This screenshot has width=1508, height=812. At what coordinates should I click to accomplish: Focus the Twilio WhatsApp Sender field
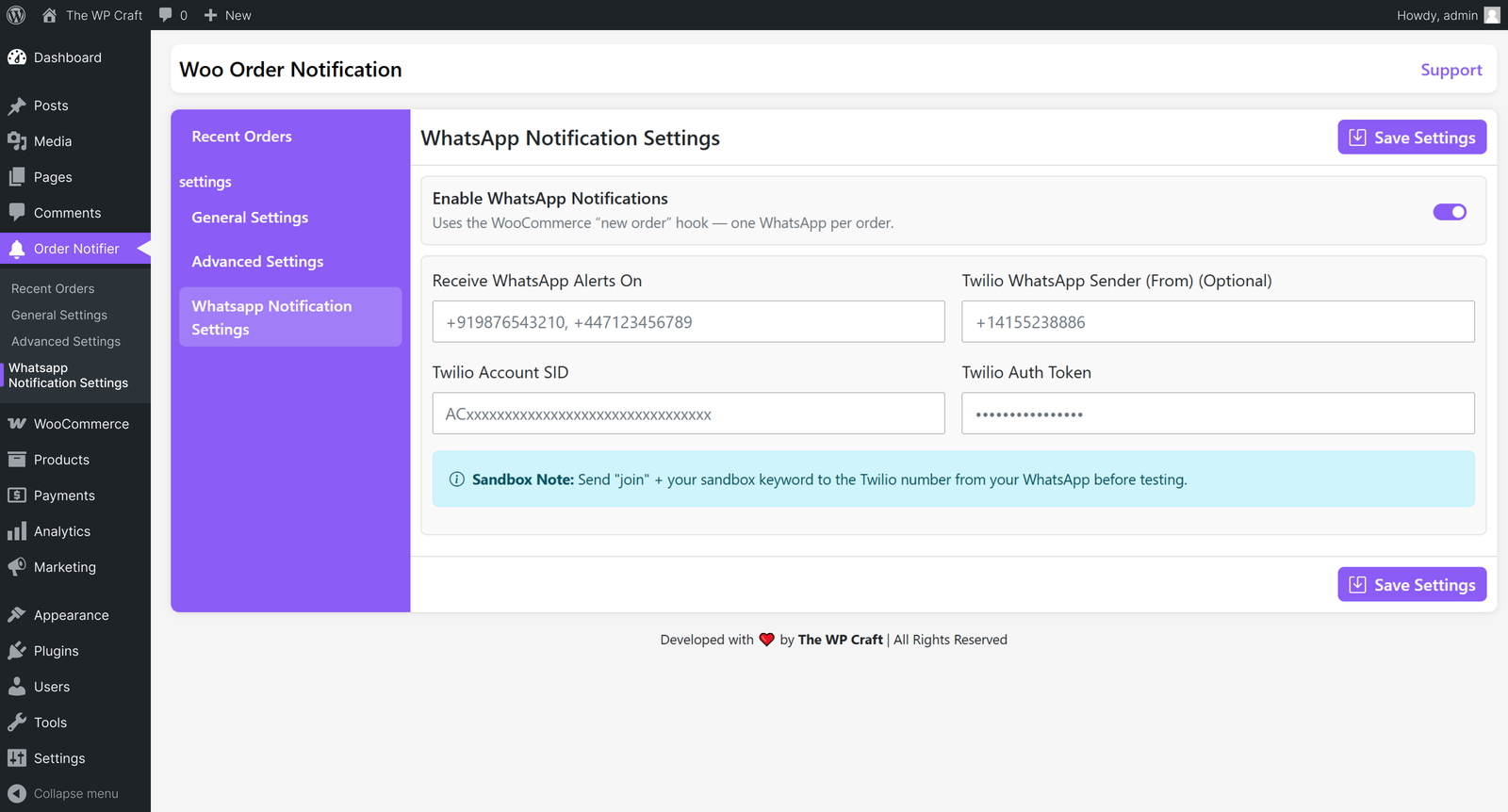tap(1218, 321)
